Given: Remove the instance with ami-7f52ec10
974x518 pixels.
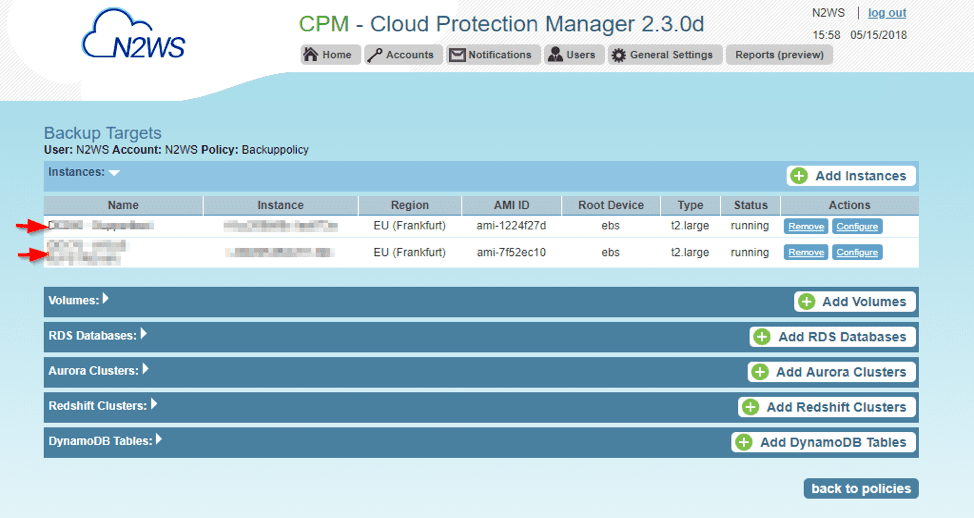Looking at the screenshot, I should 806,252.
